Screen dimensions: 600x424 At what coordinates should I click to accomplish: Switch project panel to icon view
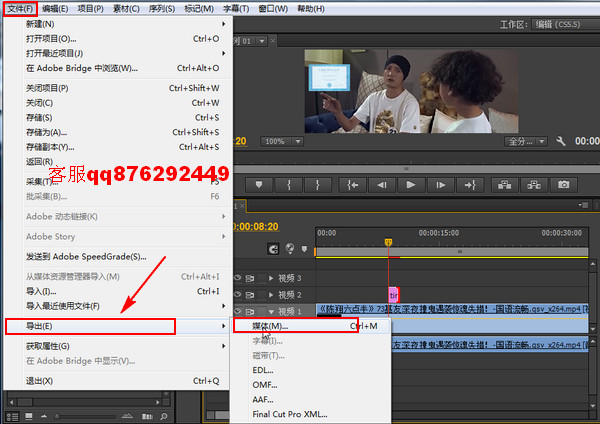[29, 416]
